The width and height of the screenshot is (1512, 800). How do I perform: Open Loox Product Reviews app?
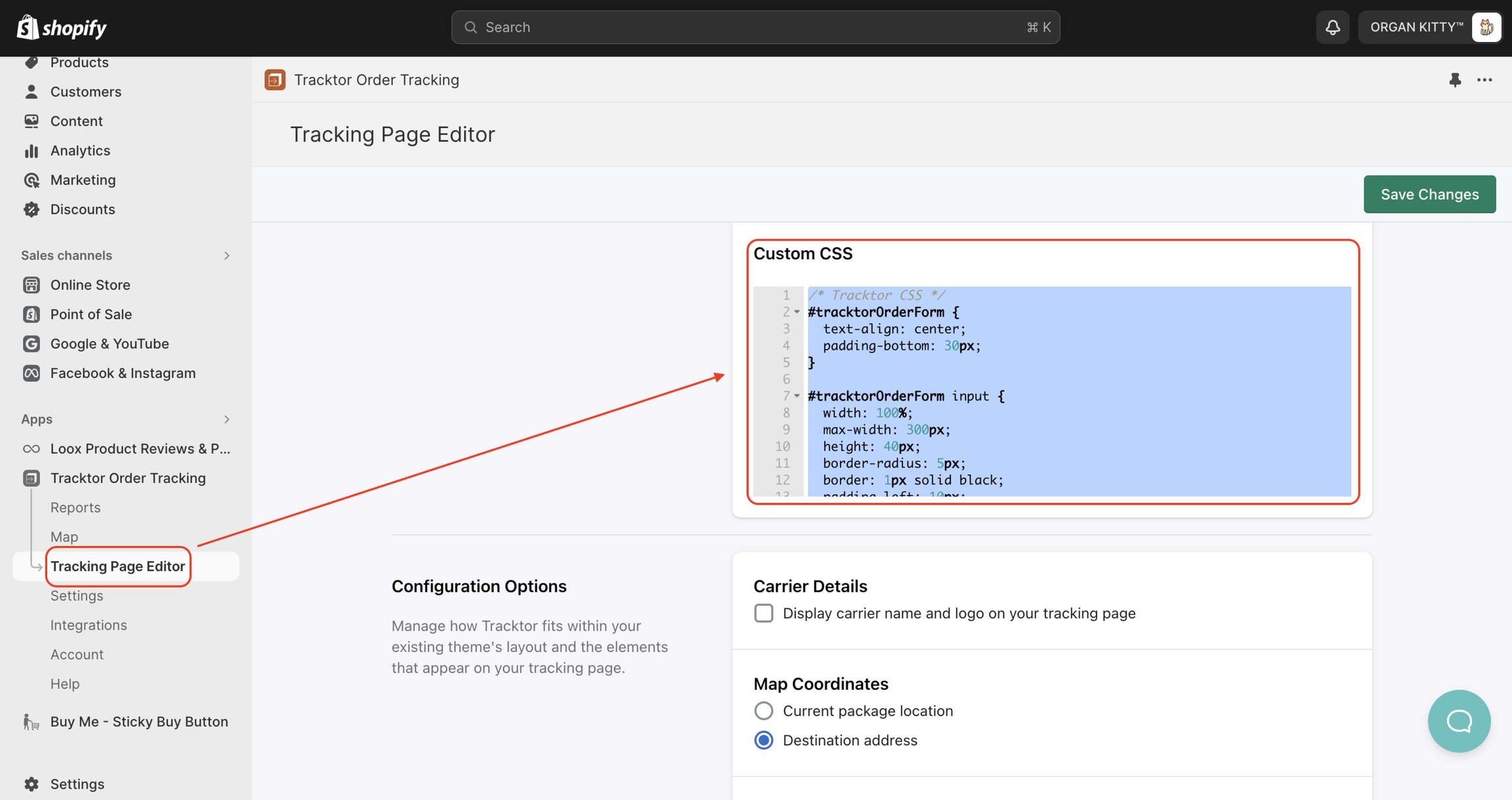point(139,448)
